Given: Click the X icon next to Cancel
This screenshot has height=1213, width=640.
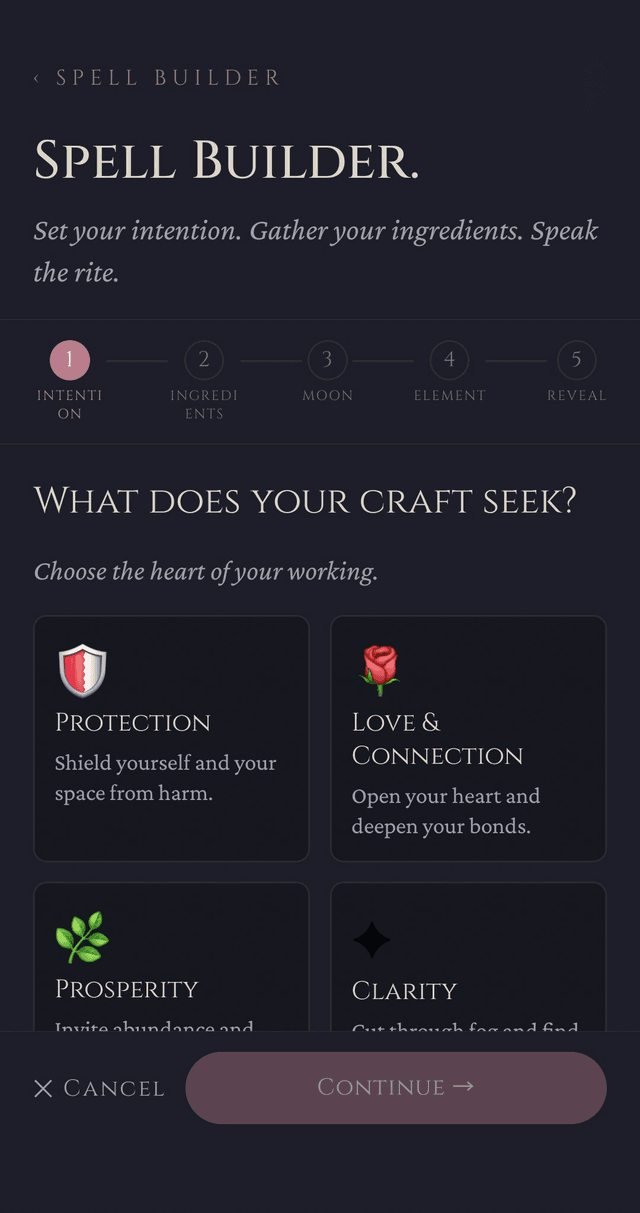Looking at the screenshot, I should tap(44, 1088).
